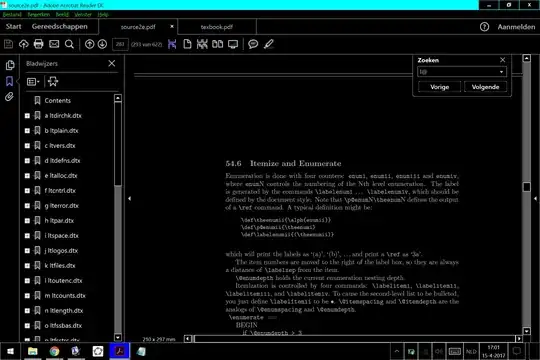Screen dimensions: 540x360
Task: Switch to the texbook.pdf tab
Action: point(217,27)
